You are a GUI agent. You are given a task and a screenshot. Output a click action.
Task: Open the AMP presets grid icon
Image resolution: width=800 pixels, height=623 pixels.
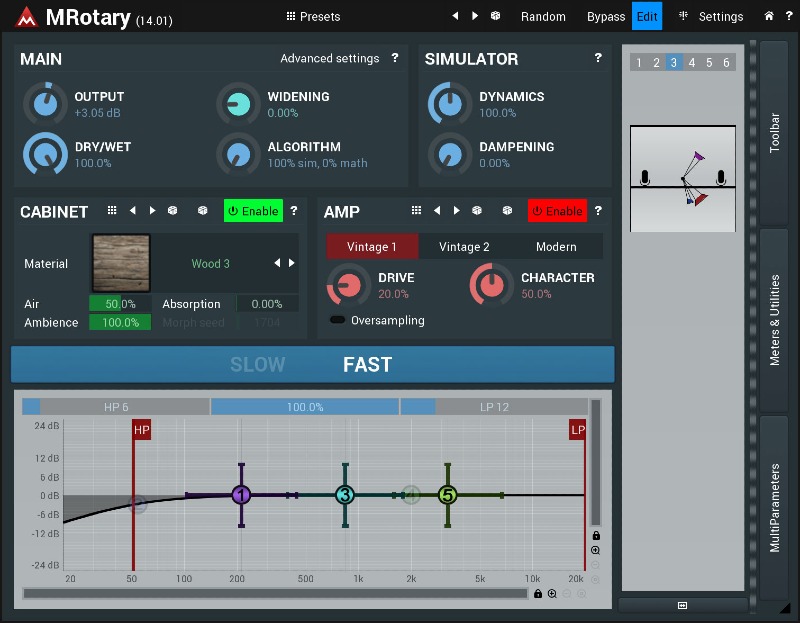coord(416,210)
